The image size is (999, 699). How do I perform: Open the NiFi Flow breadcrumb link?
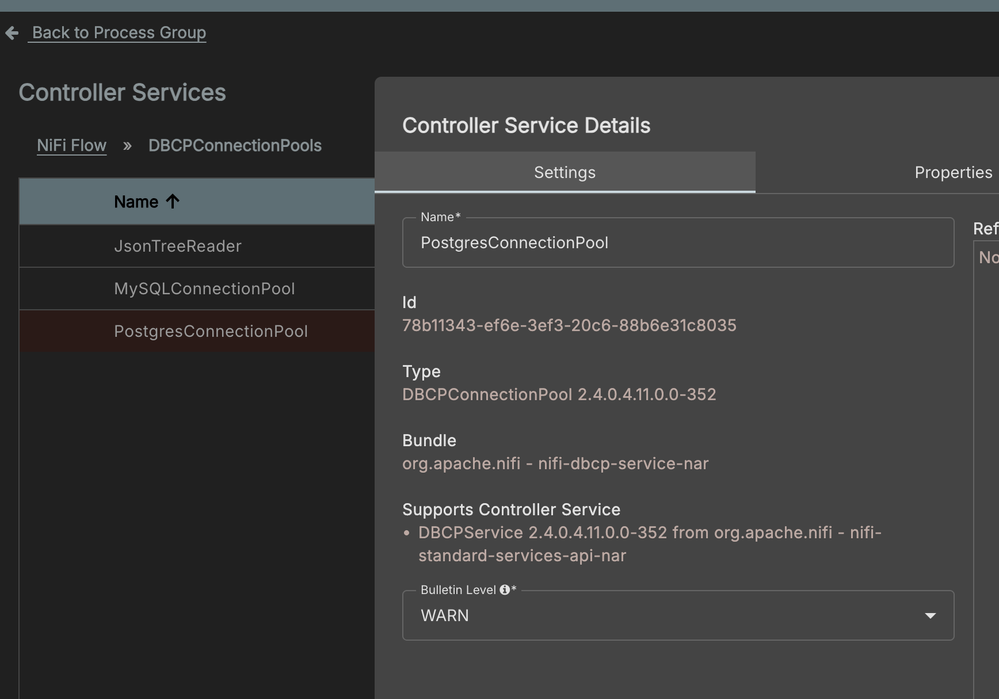coord(72,145)
